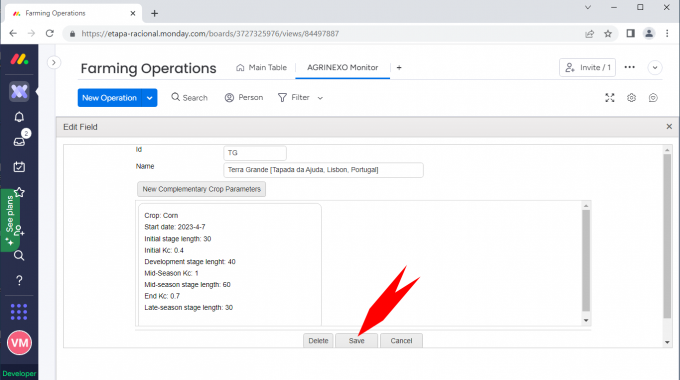The width and height of the screenshot is (680, 380).
Task: Open the view feedback icon beside settings gear
Action: [653, 98]
